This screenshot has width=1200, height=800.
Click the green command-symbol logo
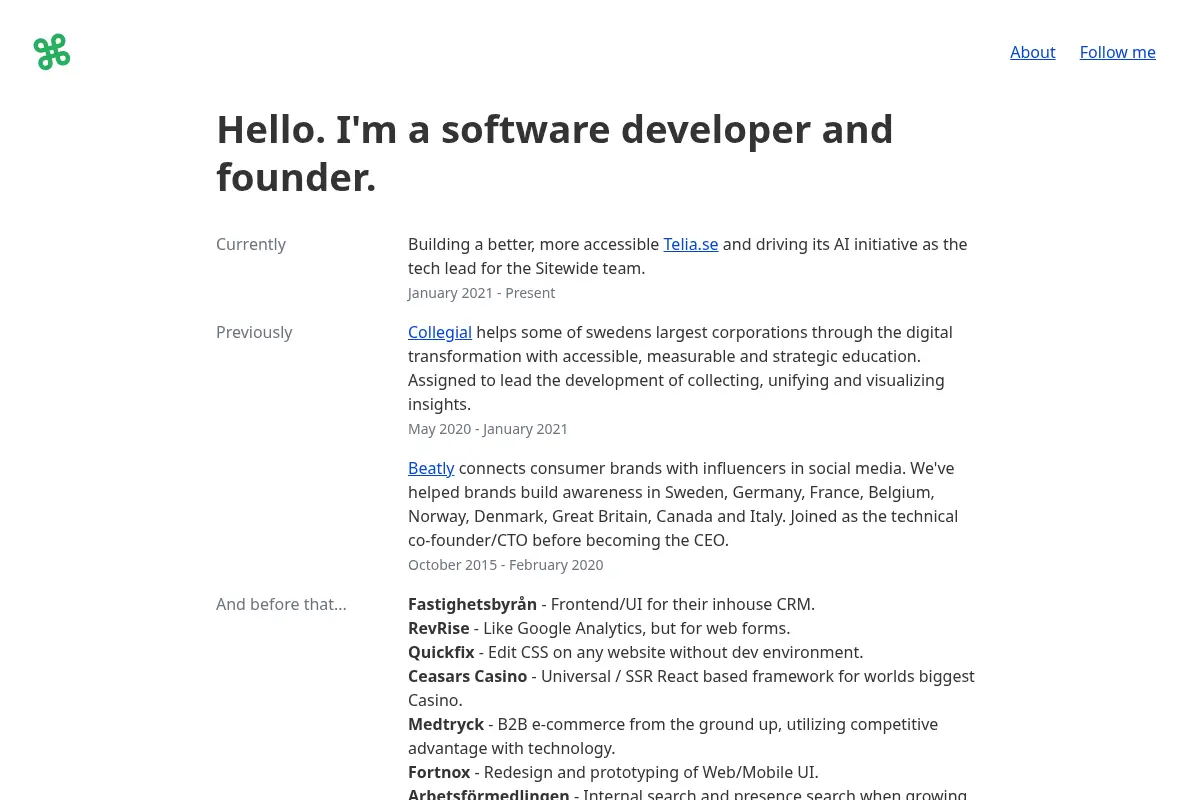click(52, 52)
